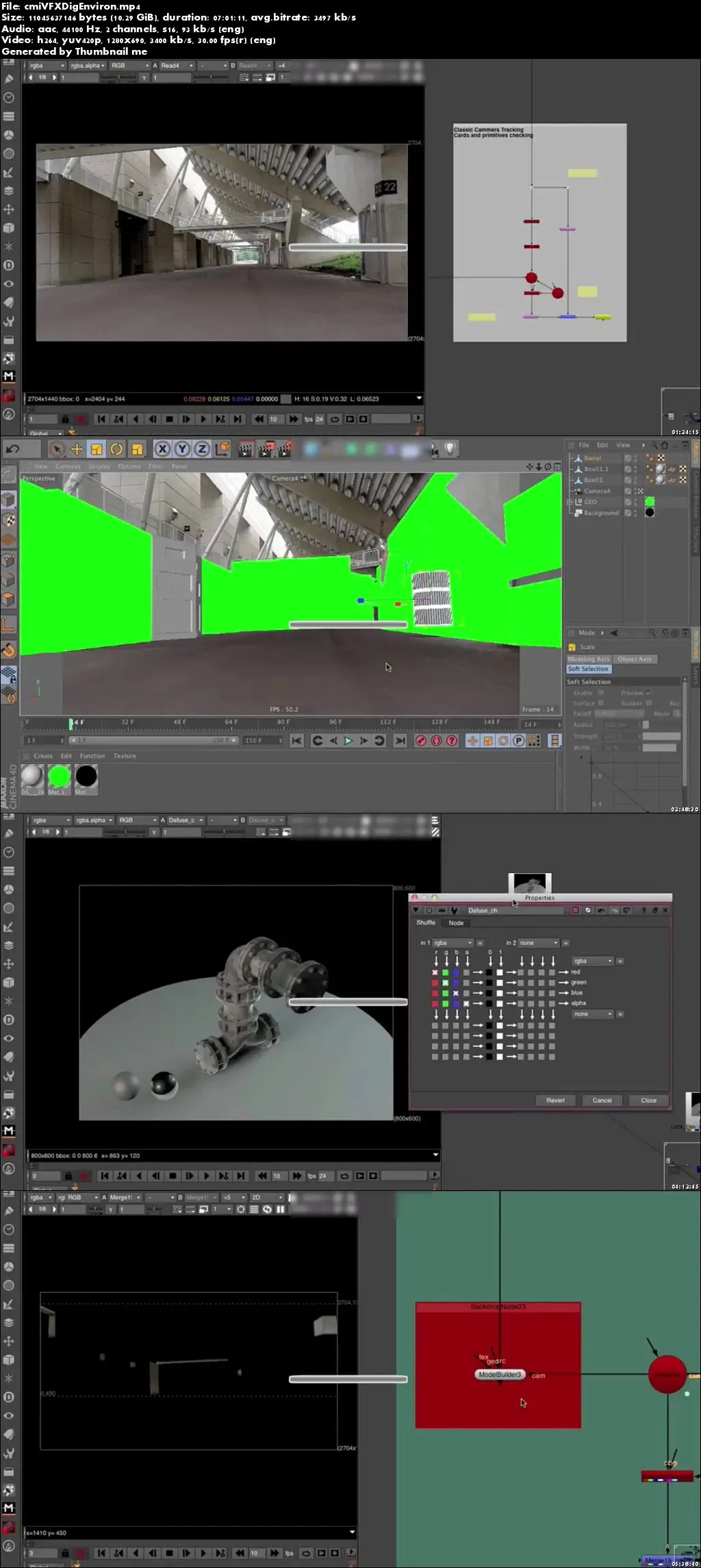
Task: Open the Cameras menu in Cinema 4D viewport
Action: [x=68, y=466]
